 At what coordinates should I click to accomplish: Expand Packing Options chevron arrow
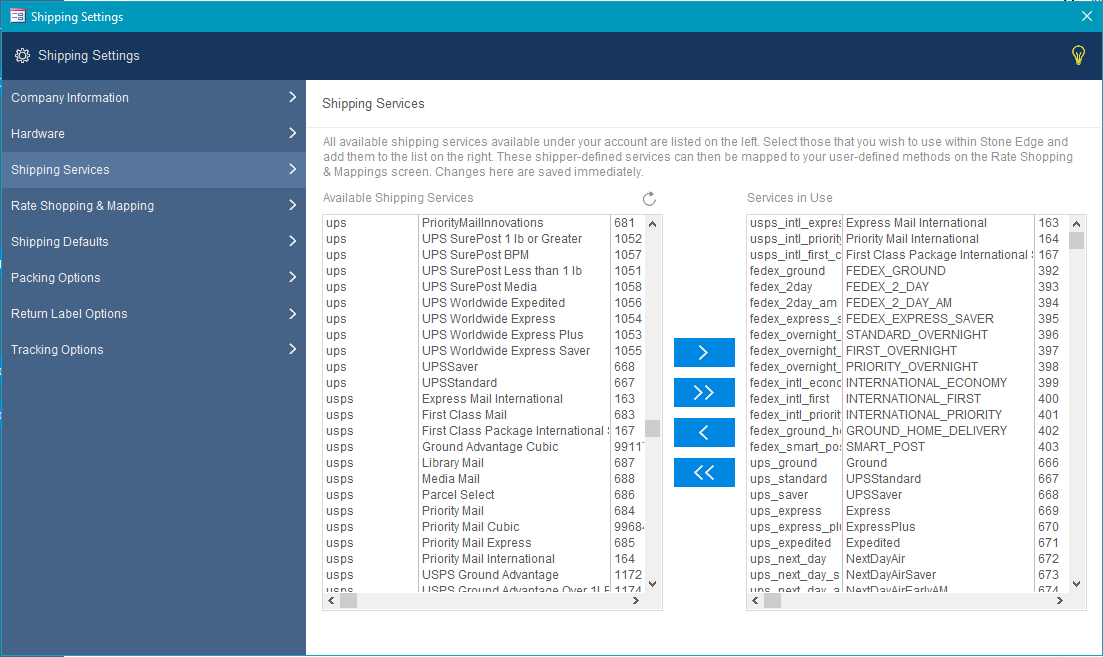pos(293,276)
